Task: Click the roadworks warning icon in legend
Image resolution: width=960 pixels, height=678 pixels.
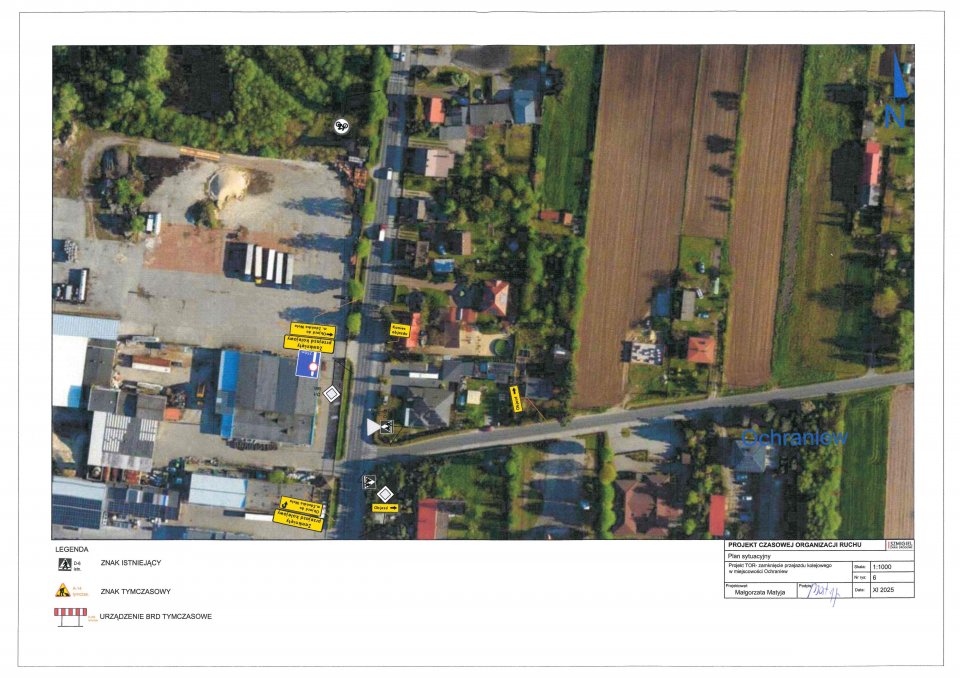Action: pos(62,590)
